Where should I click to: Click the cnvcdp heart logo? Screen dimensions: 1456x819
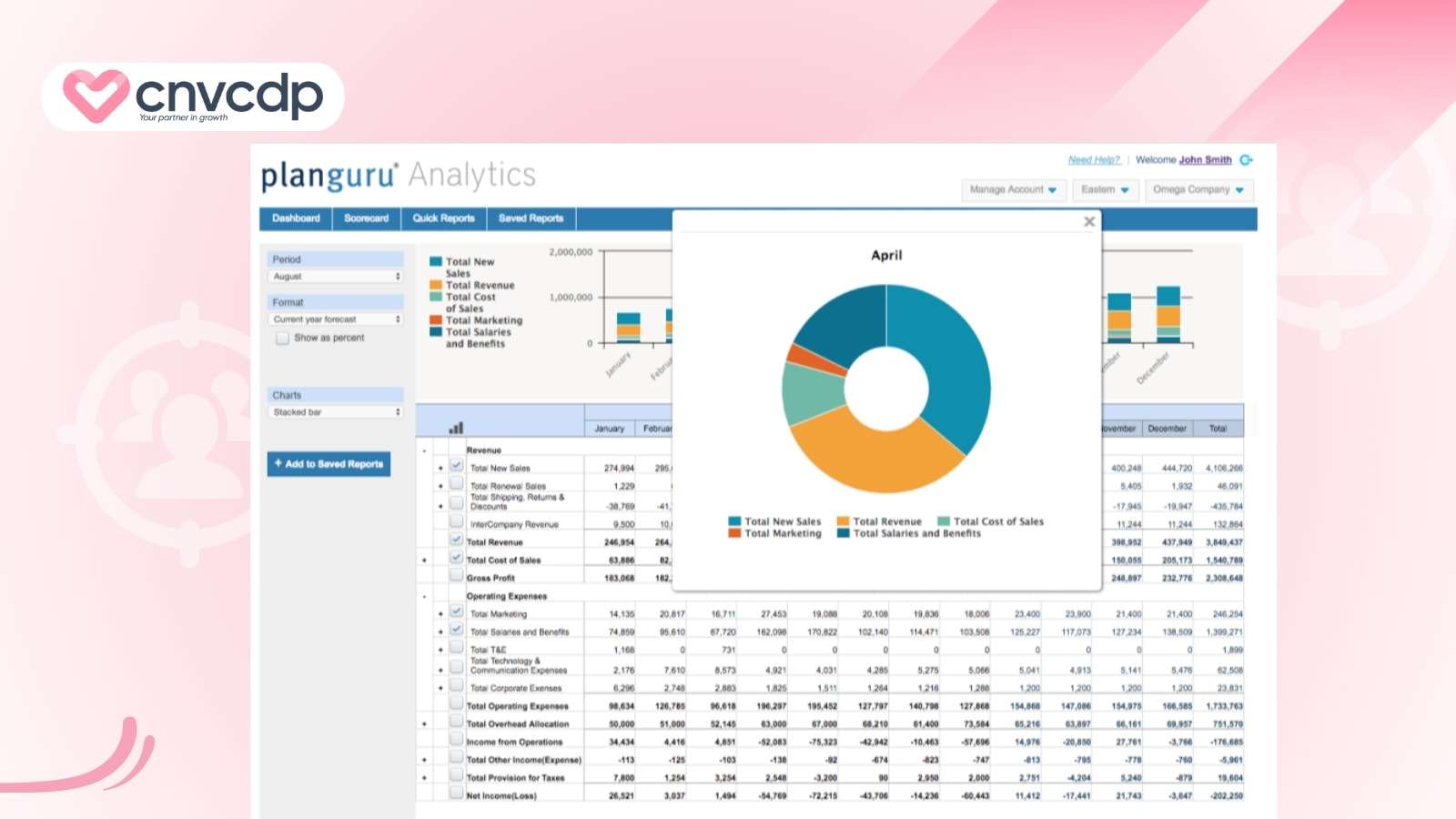(x=95, y=96)
